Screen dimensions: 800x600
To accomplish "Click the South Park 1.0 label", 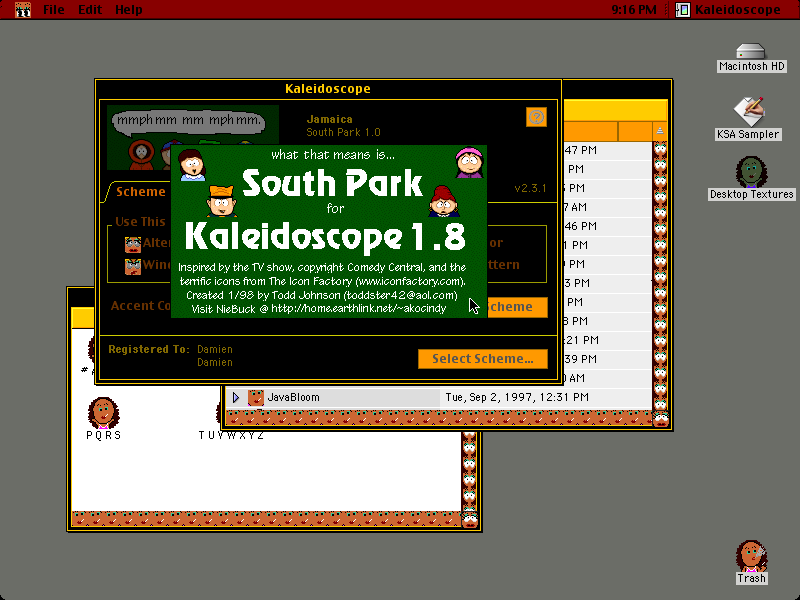I will coord(343,132).
